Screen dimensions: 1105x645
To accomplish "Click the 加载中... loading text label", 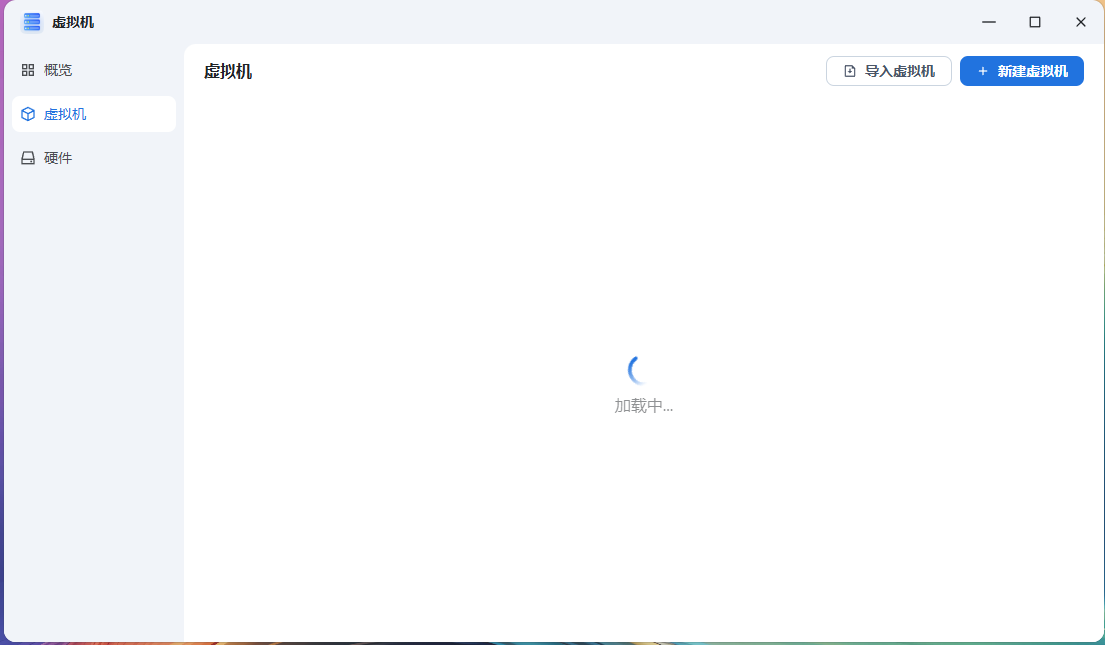I will [x=644, y=406].
